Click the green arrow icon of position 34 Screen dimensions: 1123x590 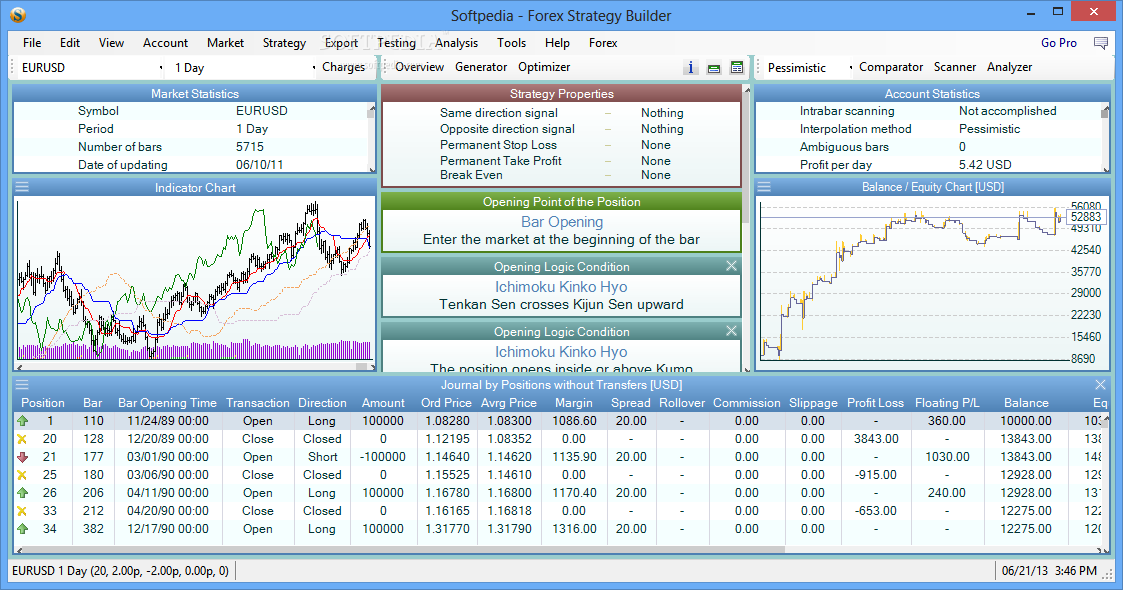(22, 528)
